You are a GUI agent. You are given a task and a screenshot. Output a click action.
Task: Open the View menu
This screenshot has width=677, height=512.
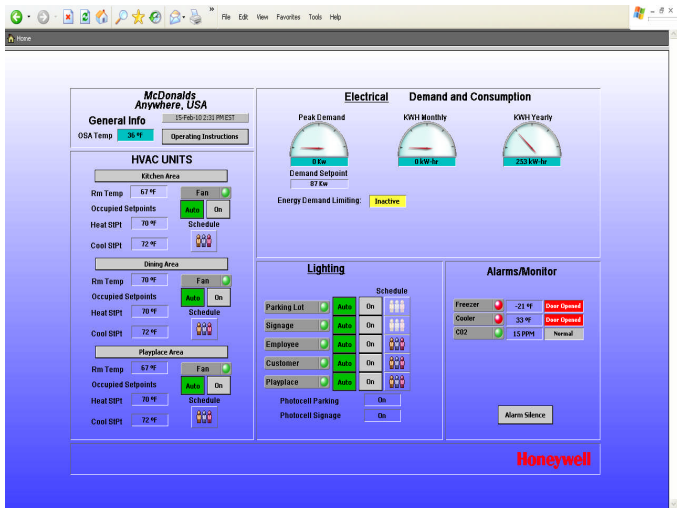click(262, 17)
